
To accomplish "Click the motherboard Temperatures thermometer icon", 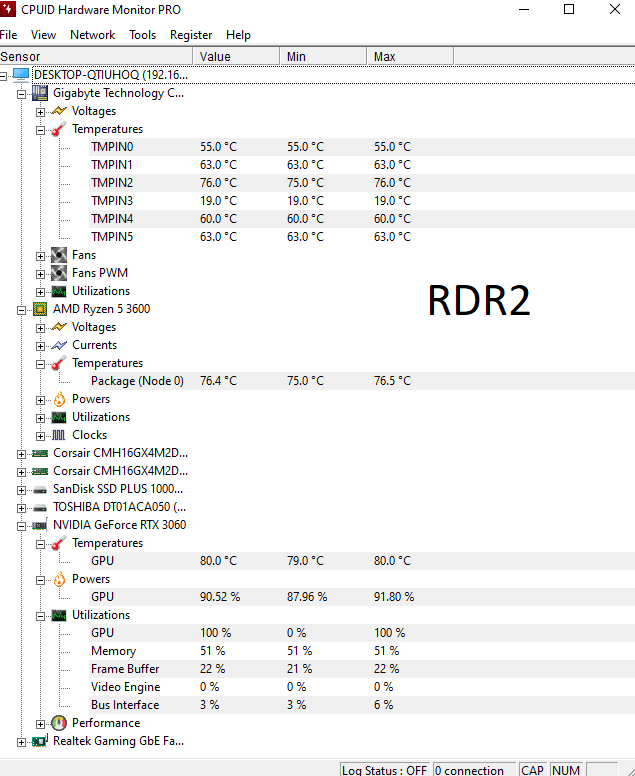I will 59,129.
